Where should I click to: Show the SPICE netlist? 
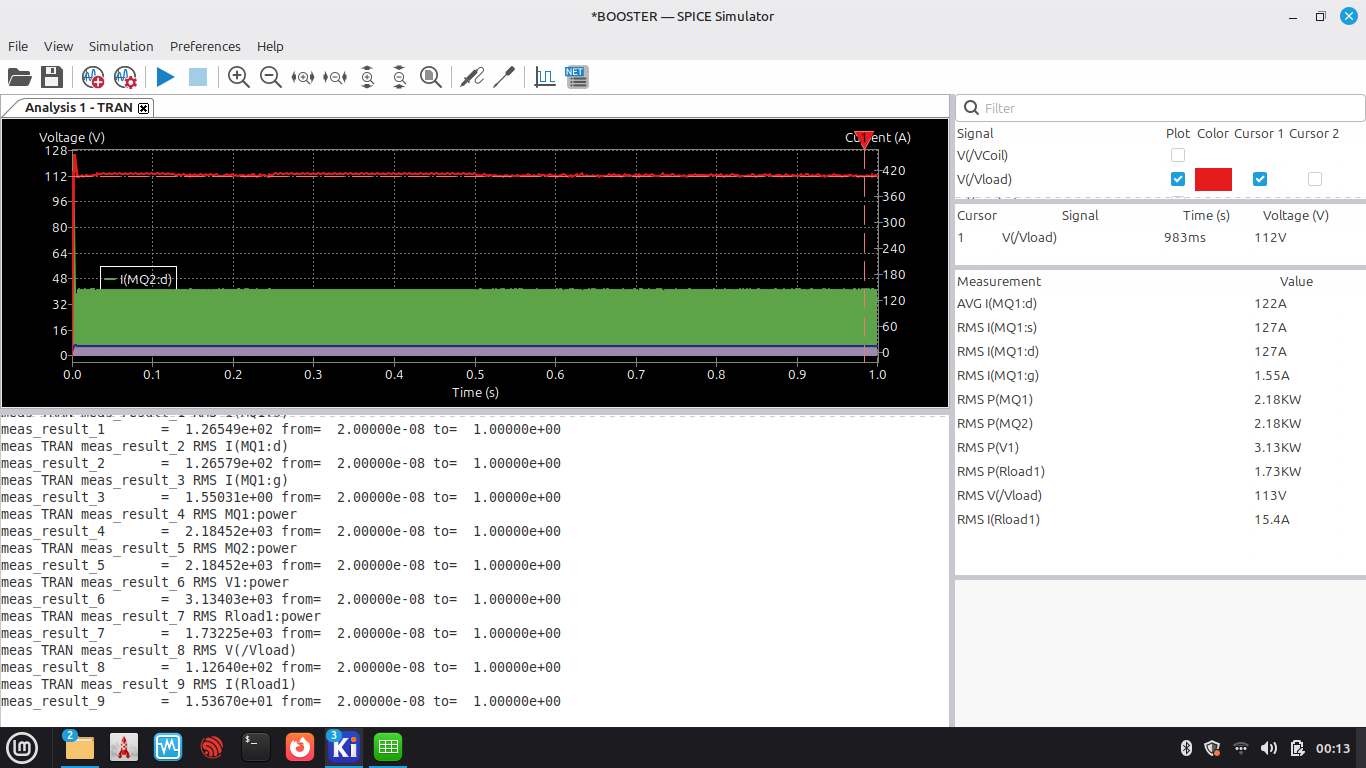[x=577, y=77]
